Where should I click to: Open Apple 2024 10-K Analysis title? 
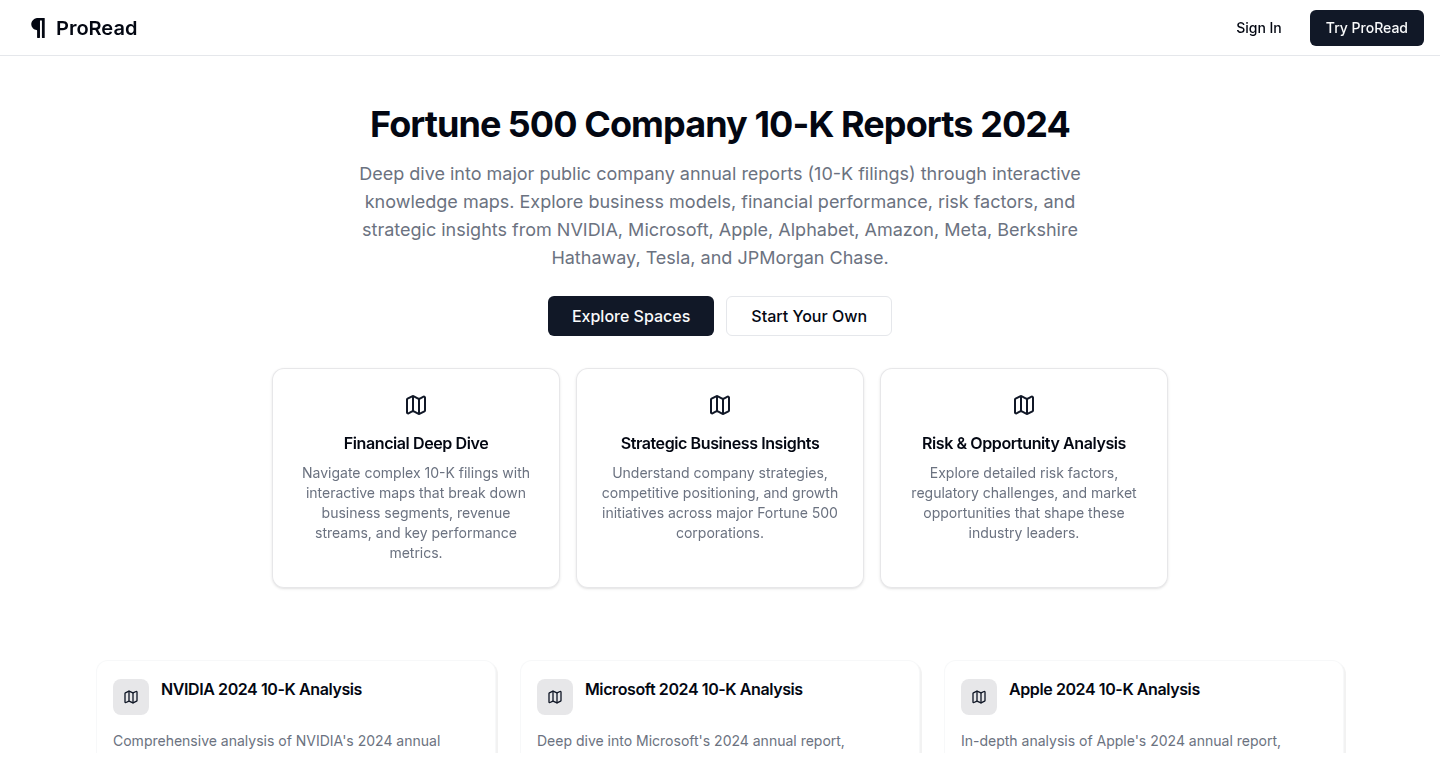[1104, 689]
